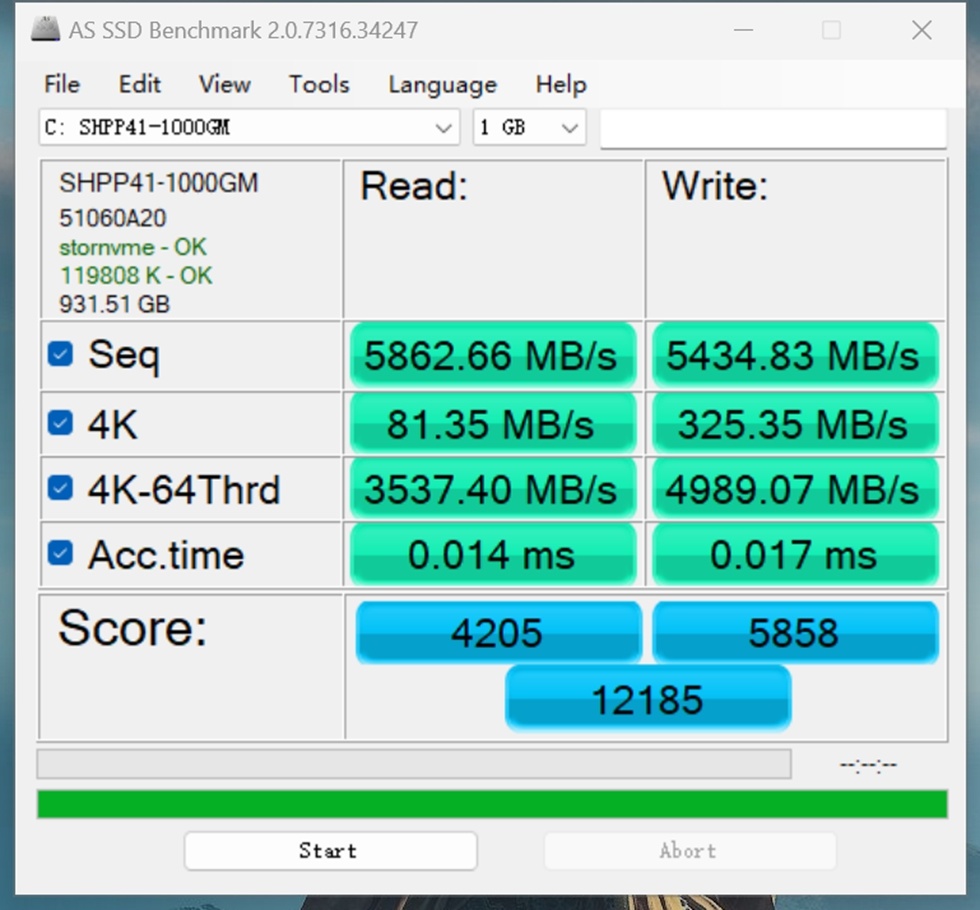The image size is (980, 910).
Task: Open the View menu
Action: pyautogui.click(x=224, y=84)
